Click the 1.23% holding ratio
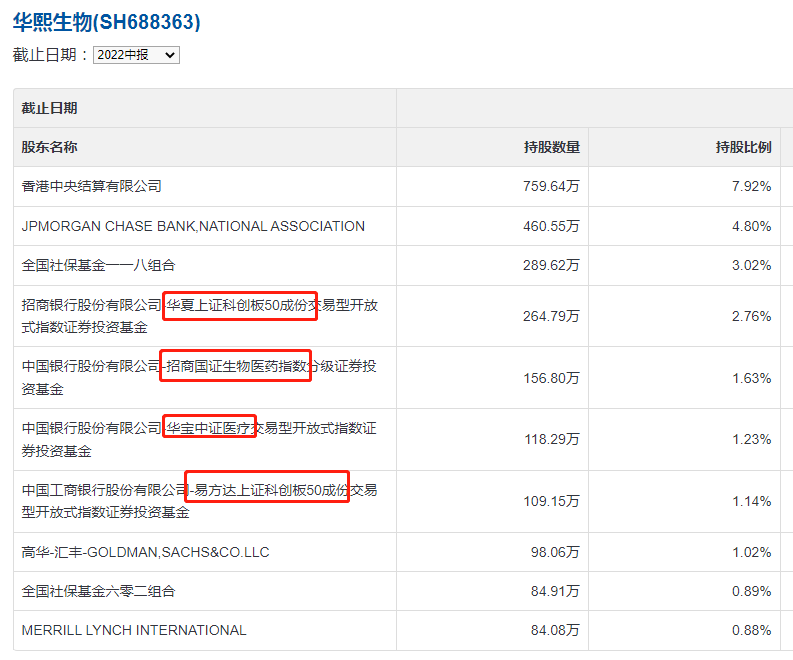This screenshot has width=793, height=660. pyautogui.click(x=752, y=439)
